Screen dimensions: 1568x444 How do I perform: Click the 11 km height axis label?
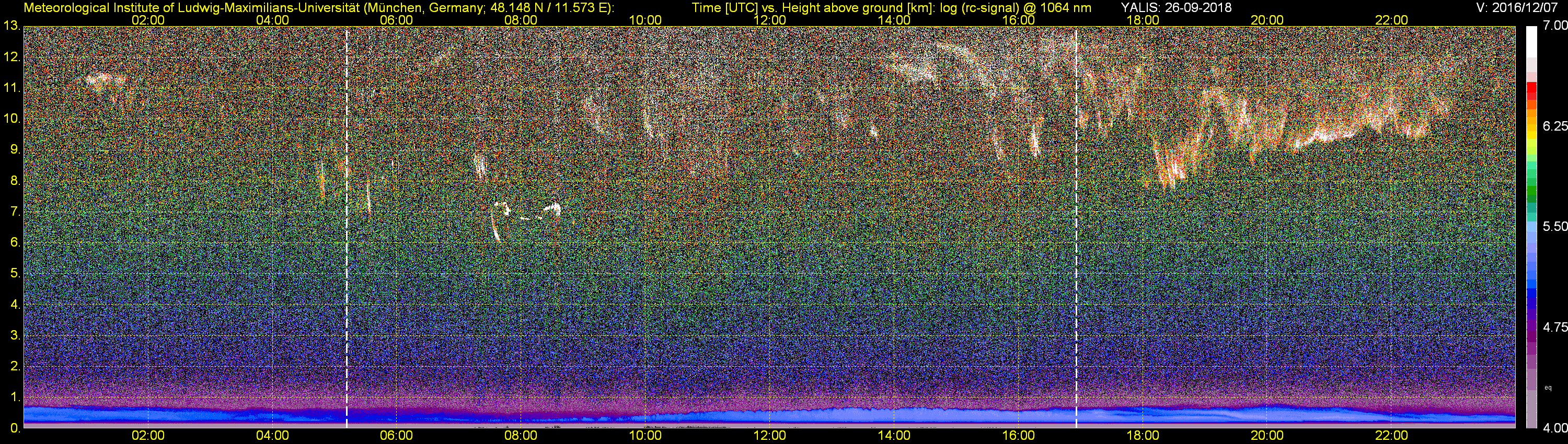tap(11, 88)
